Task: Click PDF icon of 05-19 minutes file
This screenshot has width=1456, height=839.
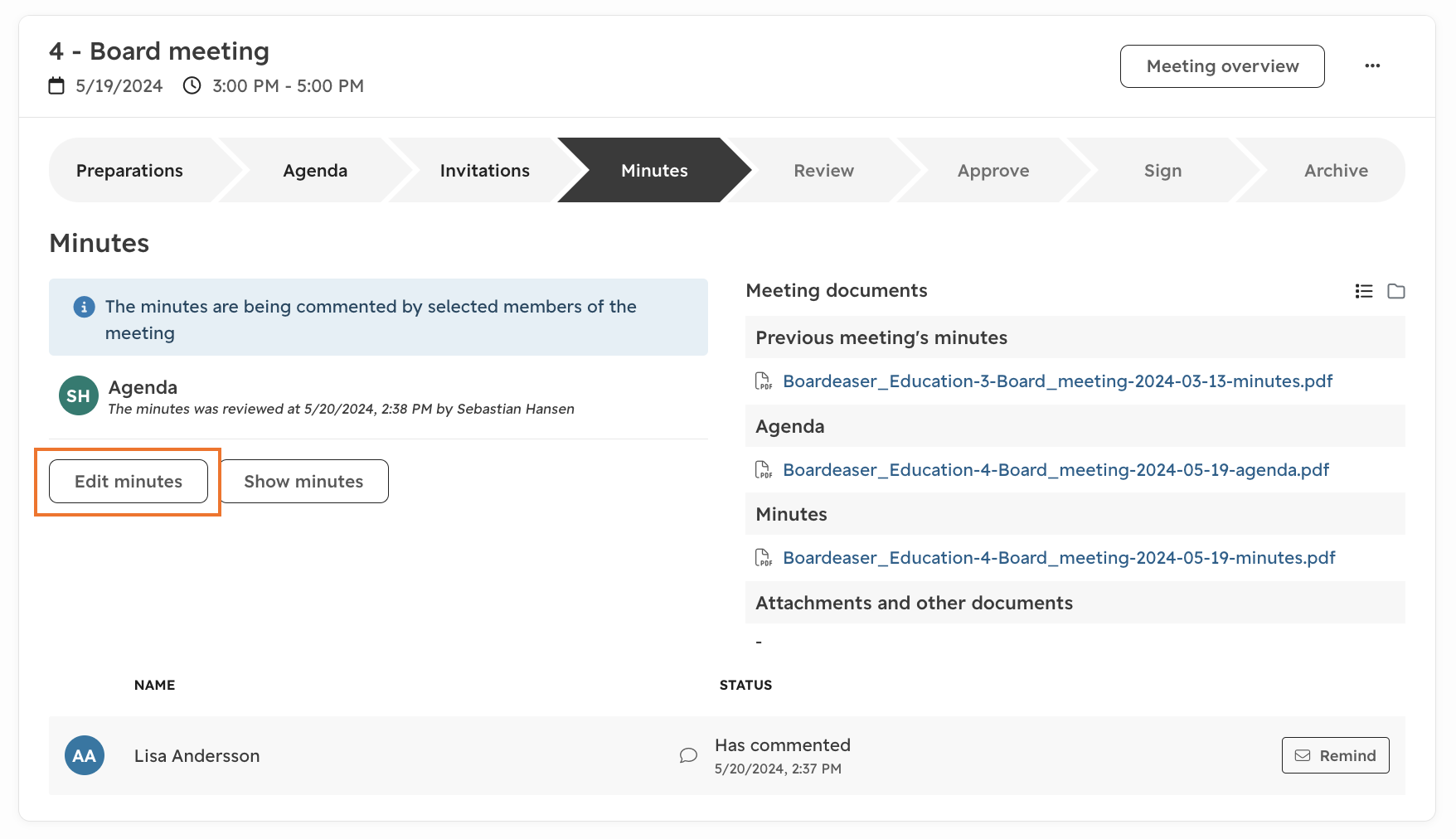Action: coord(764,558)
